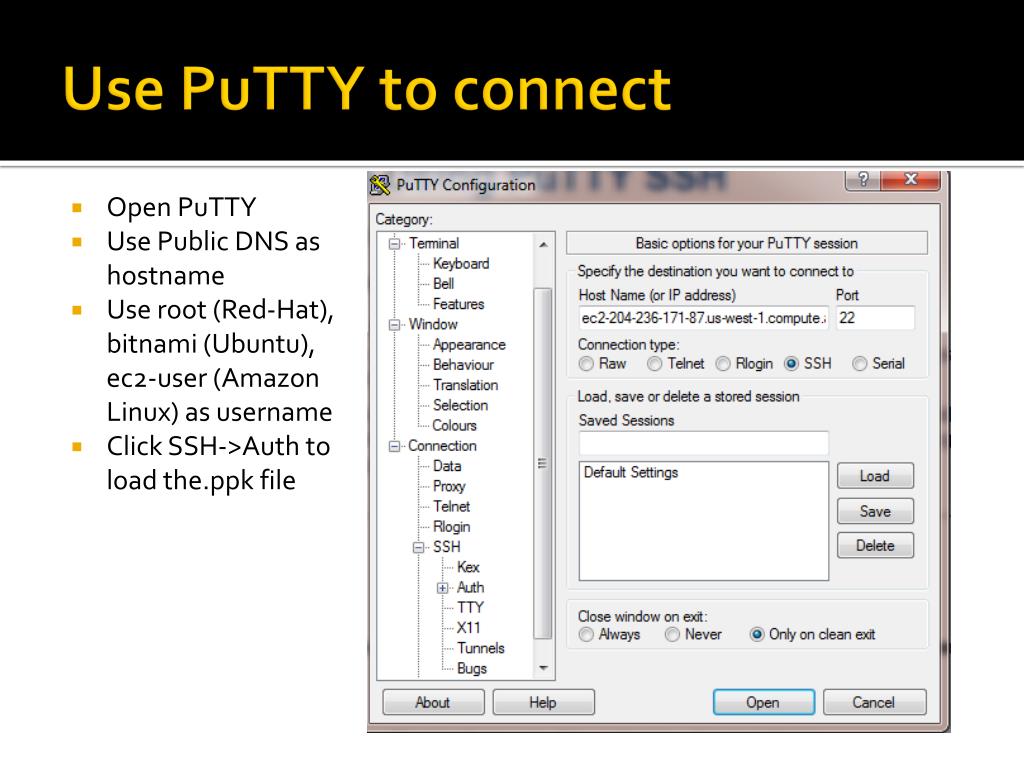Select Selection in category tree
1024x768 pixels.
click(460, 406)
